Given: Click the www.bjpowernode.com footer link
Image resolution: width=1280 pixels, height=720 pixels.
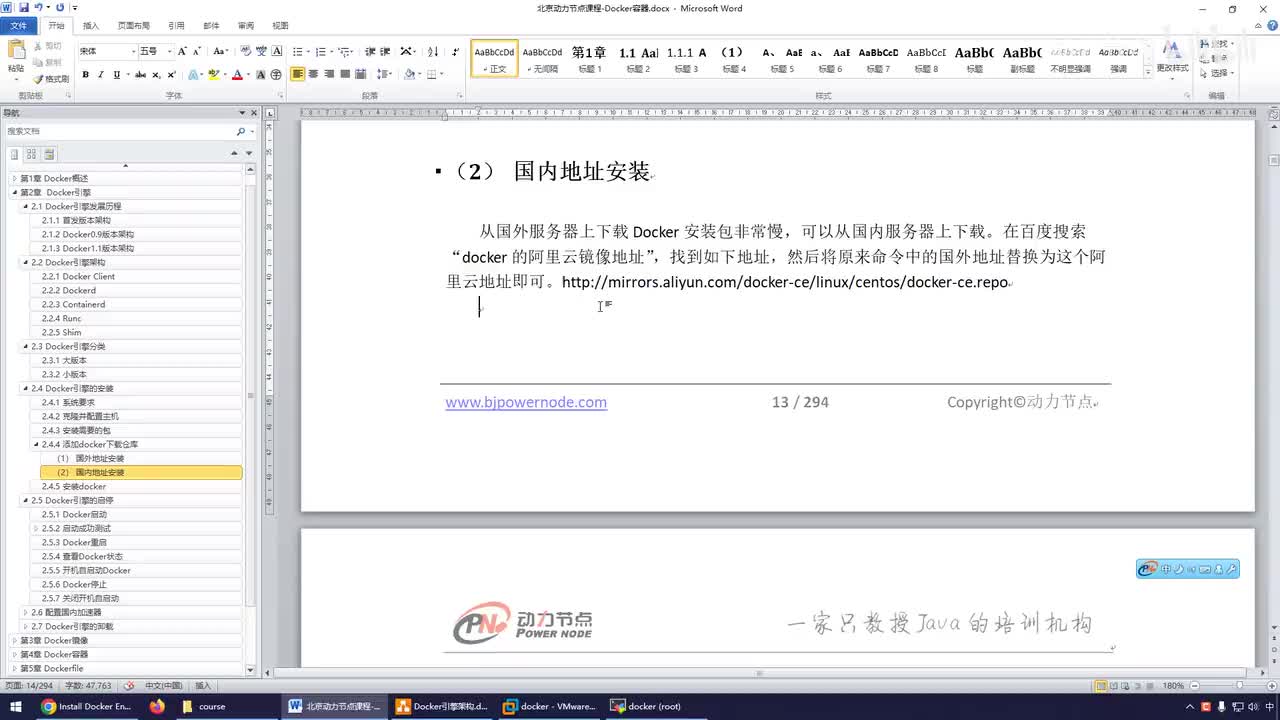Looking at the screenshot, I should pos(526,402).
